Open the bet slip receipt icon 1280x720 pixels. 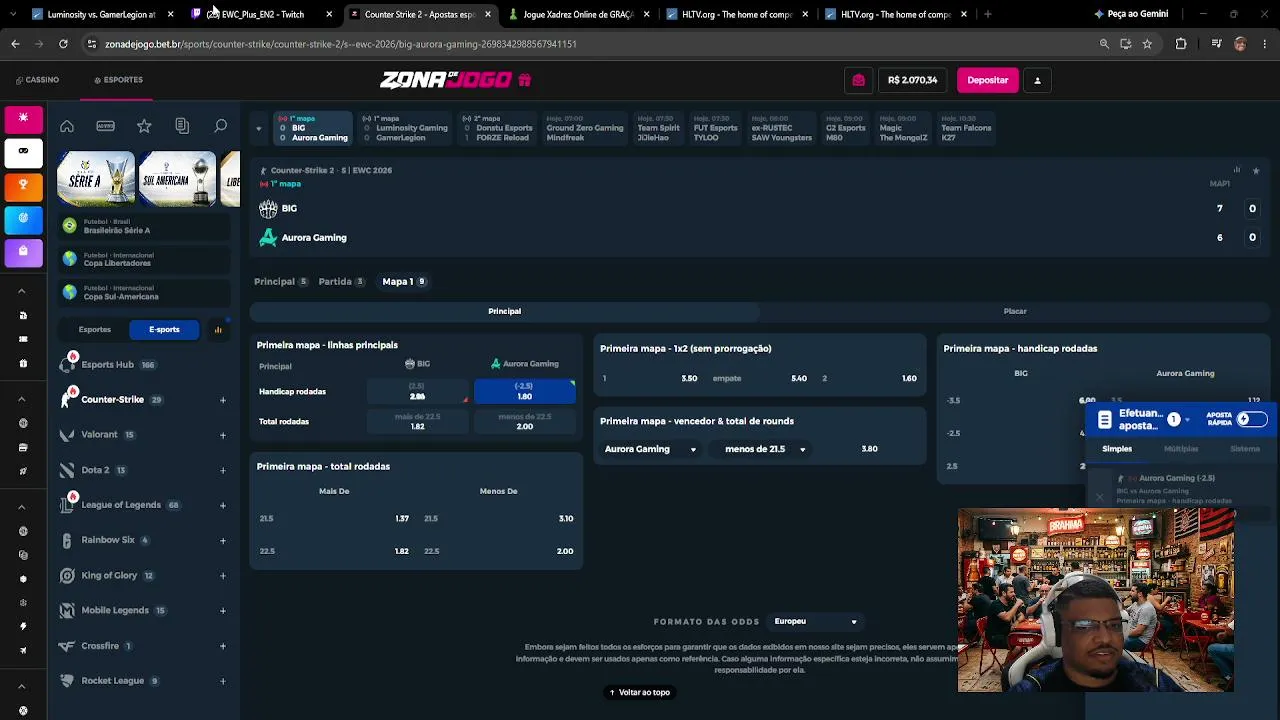[x=1105, y=420]
